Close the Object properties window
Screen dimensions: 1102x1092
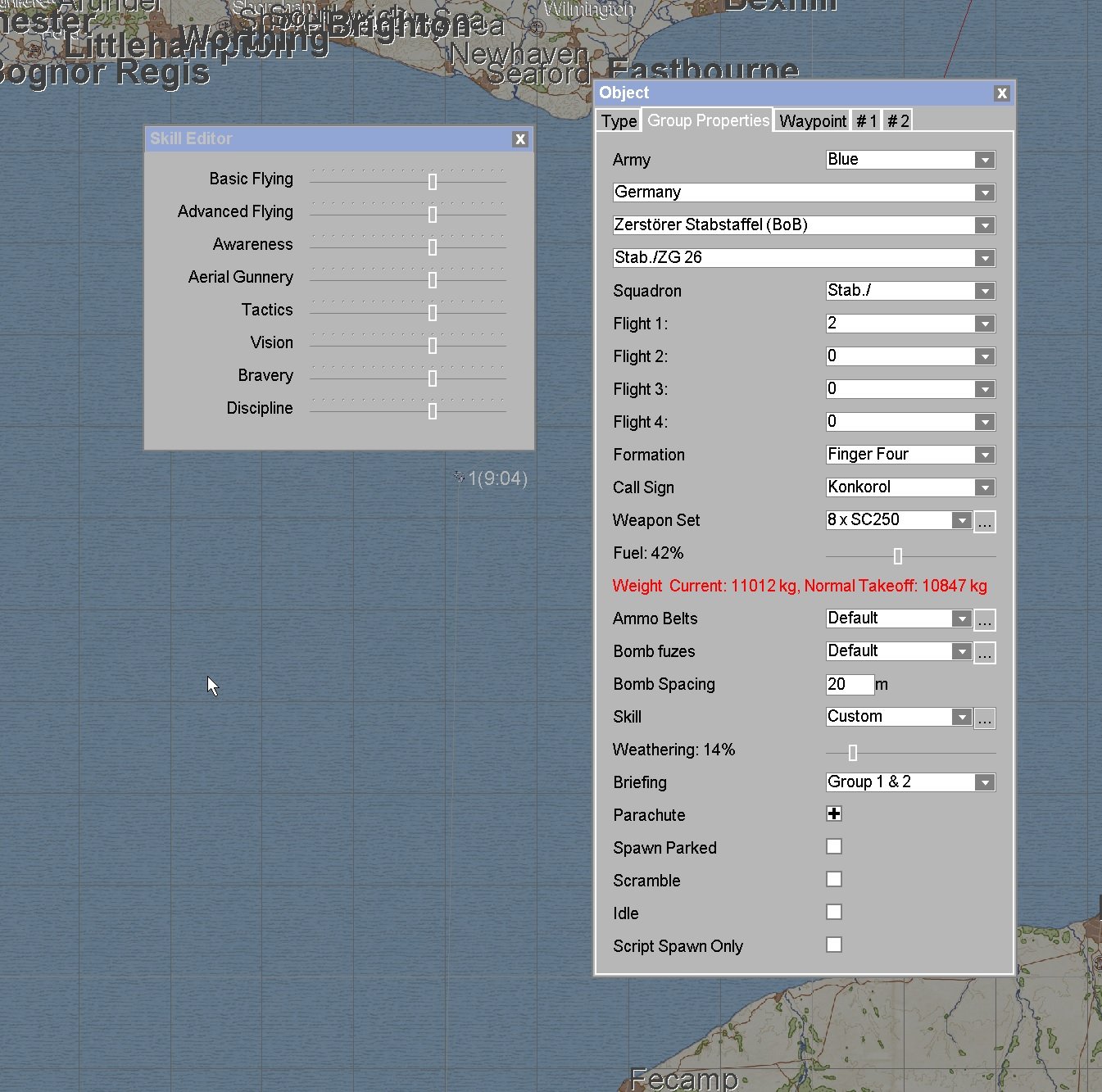coord(1001,93)
